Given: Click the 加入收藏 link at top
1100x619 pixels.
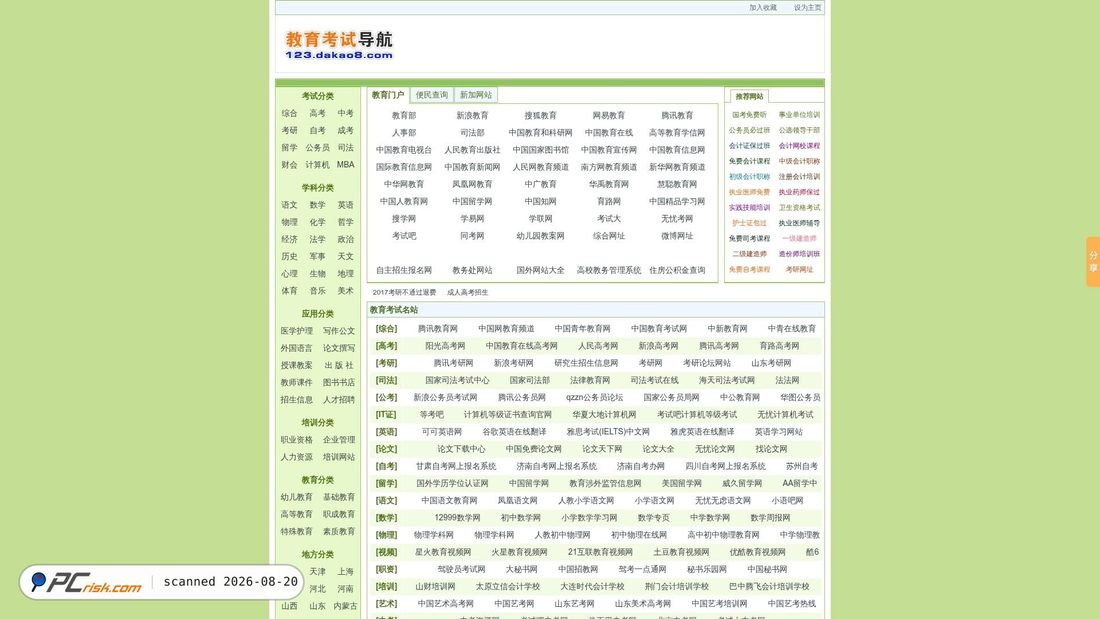Looking at the screenshot, I should pyautogui.click(x=763, y=8).
